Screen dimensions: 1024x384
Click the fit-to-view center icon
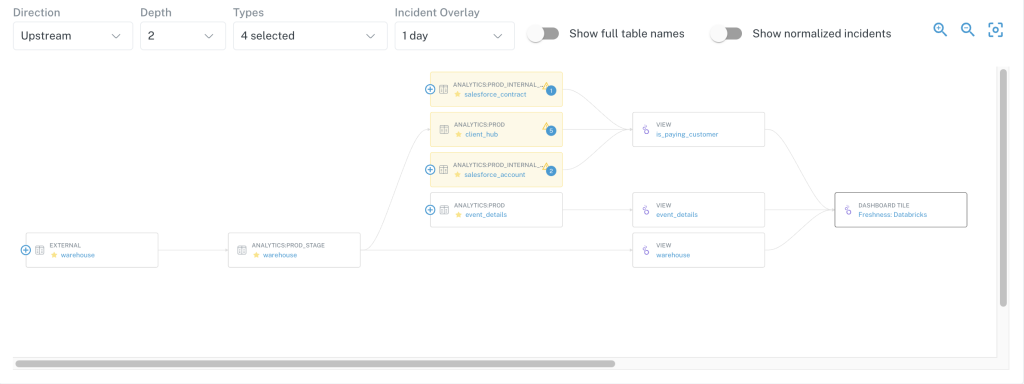tap(995, 29)
